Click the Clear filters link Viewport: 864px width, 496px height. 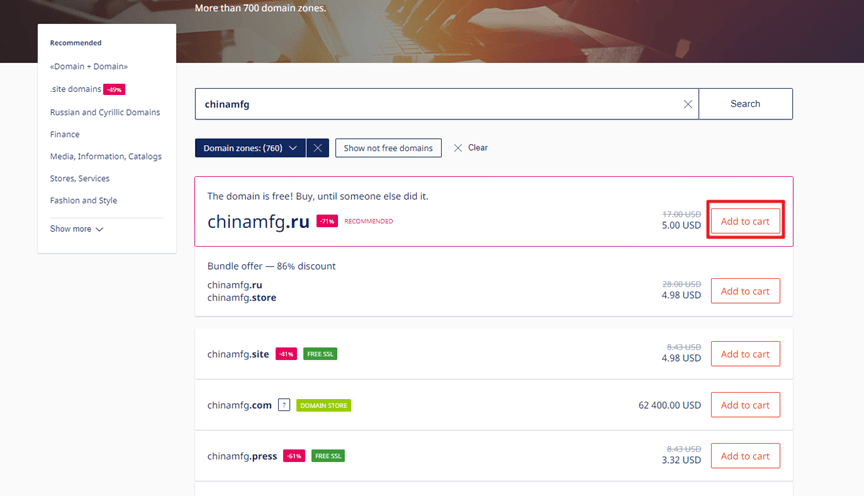pyautogui.click(x=478, y=148)
